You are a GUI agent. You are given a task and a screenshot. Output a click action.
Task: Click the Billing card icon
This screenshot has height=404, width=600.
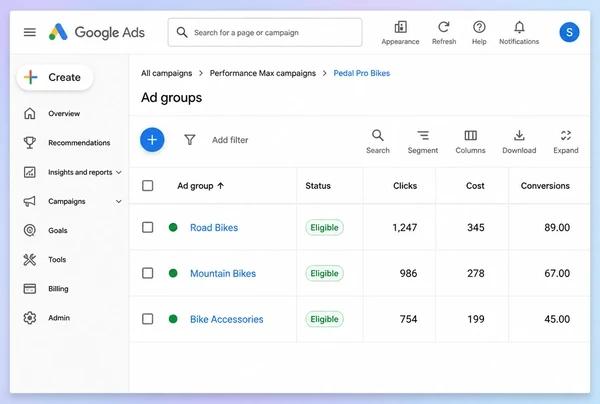pos(30,288)
